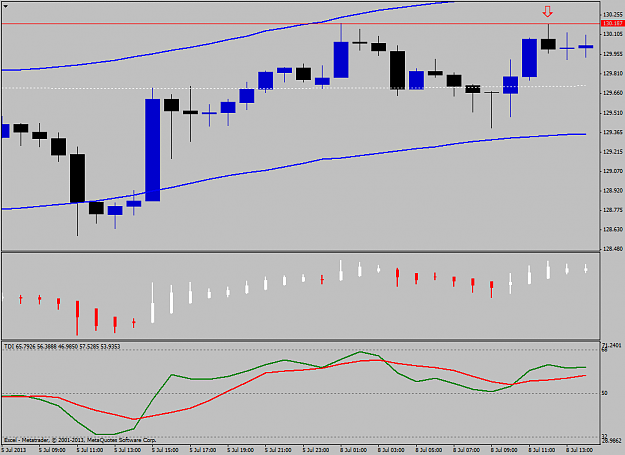Viewport: 625px width, 455px height.
Task: Click the 8 Jul 01:00 time label
Action: [354, 450]
